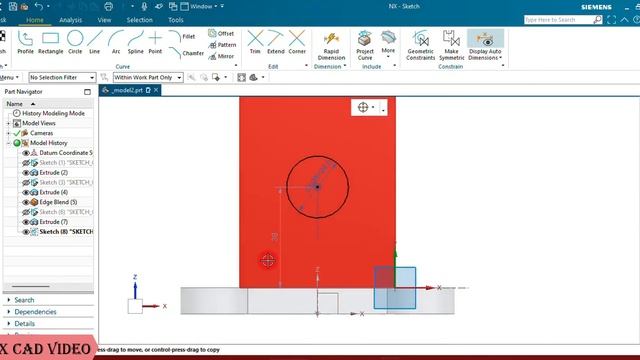This screenshot has height=360, width=640.
Task: Toggle visibility of Sketch (1)
Action: 26,162
